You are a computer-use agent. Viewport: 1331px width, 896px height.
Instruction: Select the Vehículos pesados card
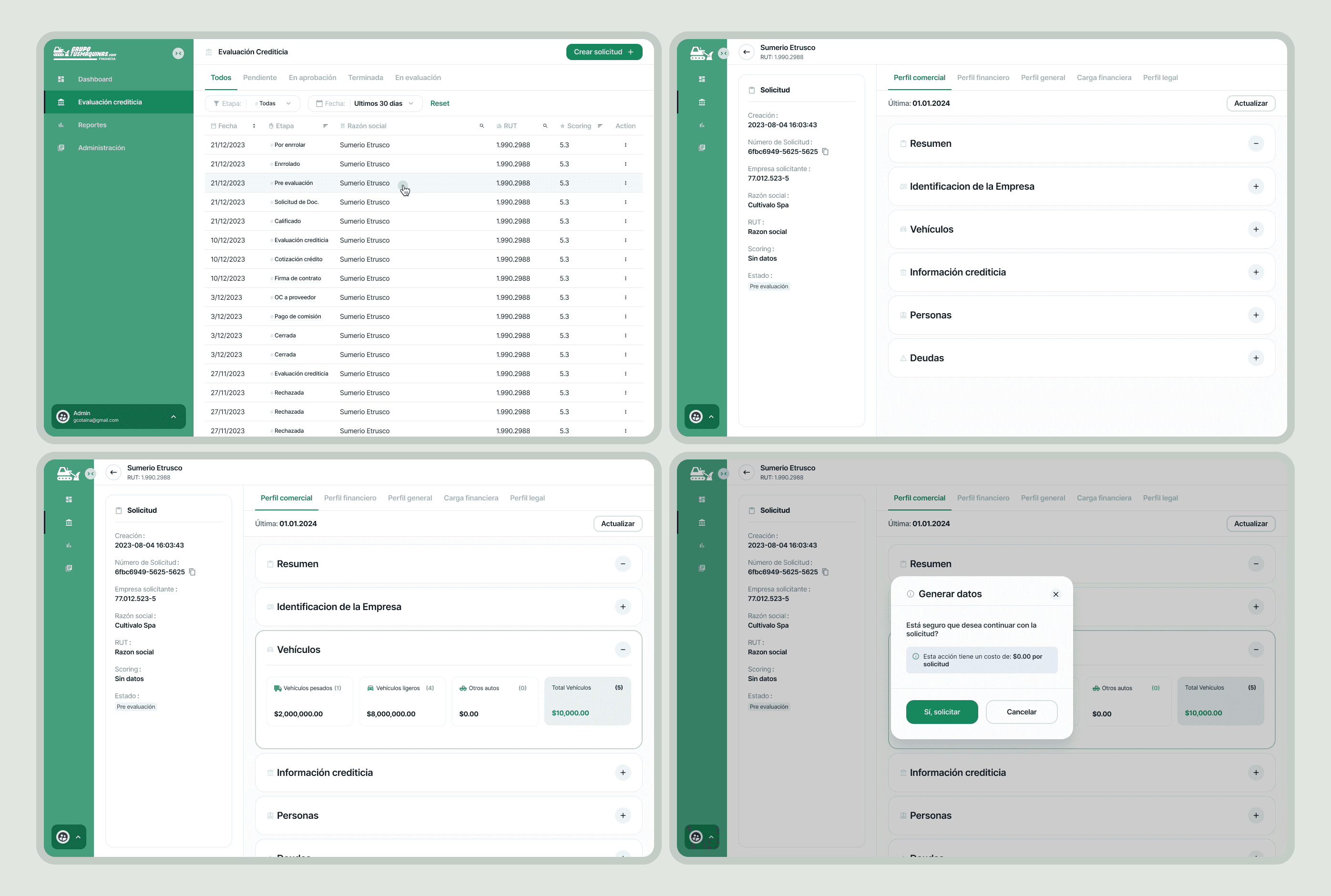pos(309,701)
